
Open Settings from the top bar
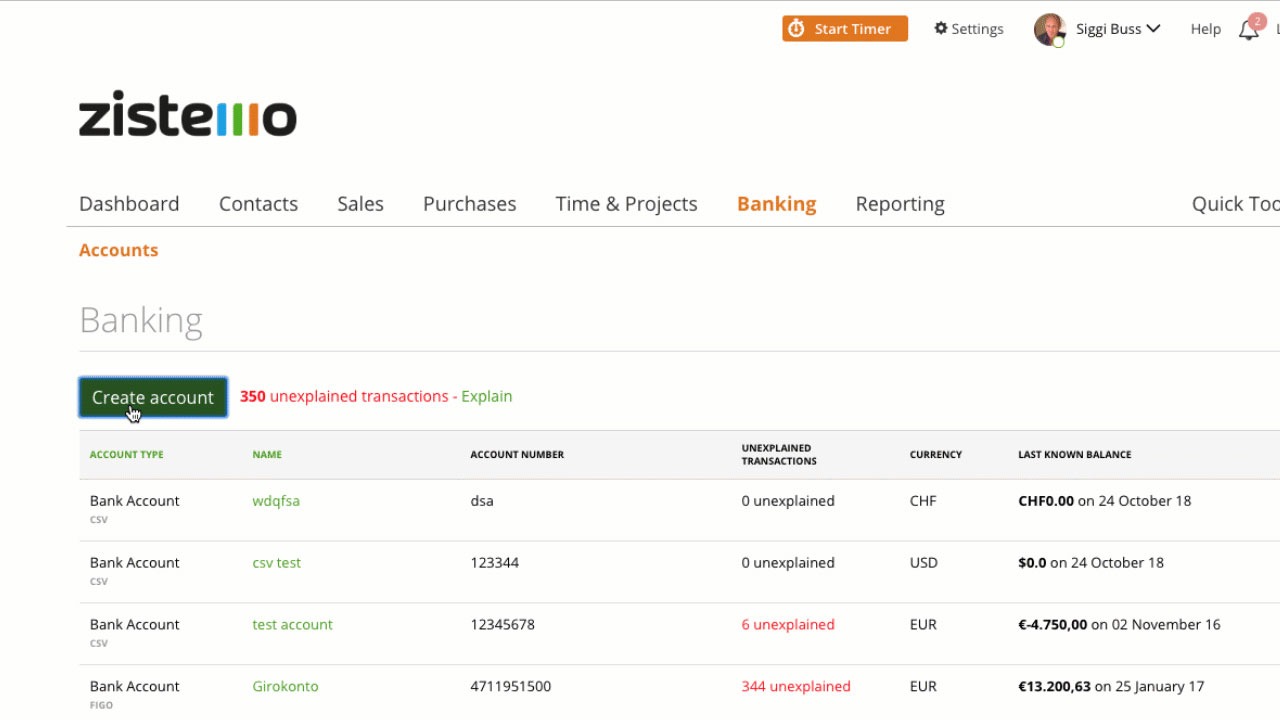(969, 29)
